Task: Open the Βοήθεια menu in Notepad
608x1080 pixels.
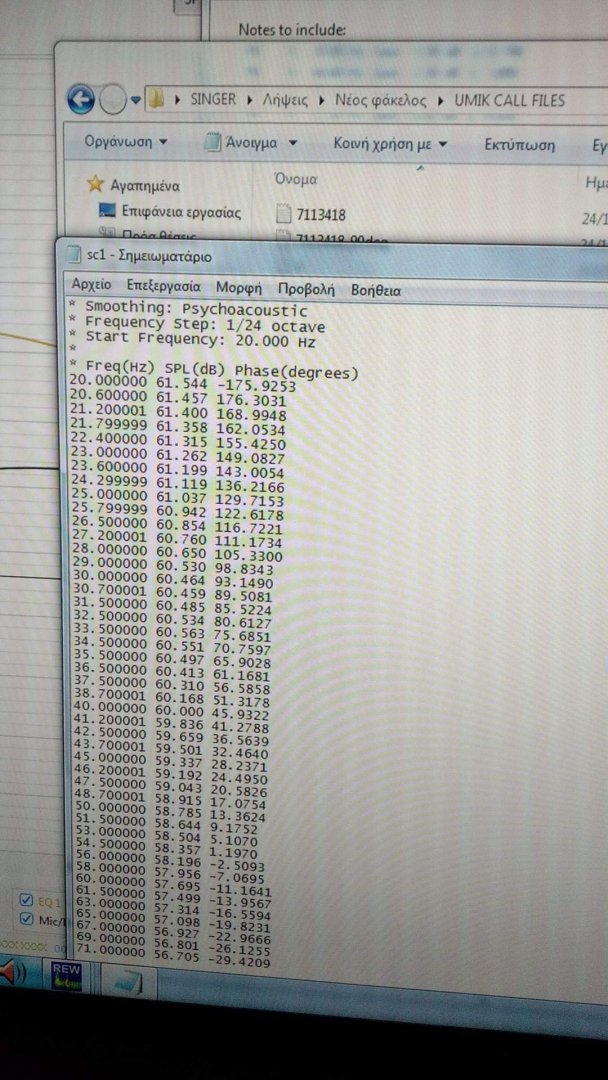Action: click(x=376, y=290)
